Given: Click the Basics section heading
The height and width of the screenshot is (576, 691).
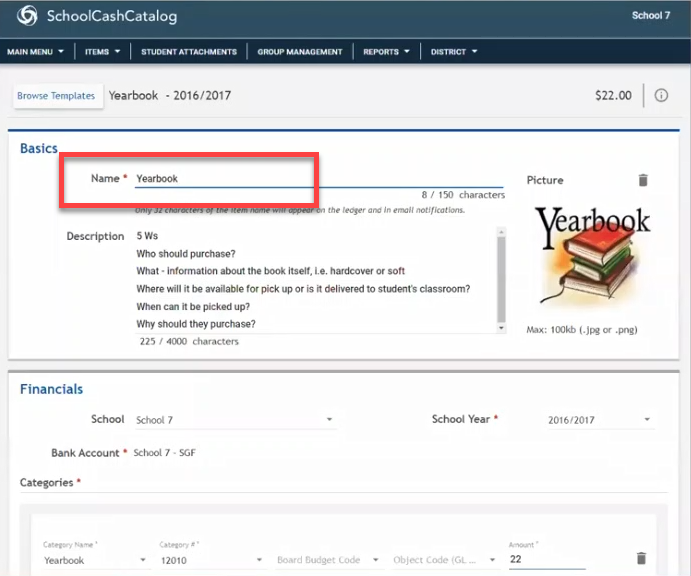Looking at the screenshot, I should [x=39, y=149].
